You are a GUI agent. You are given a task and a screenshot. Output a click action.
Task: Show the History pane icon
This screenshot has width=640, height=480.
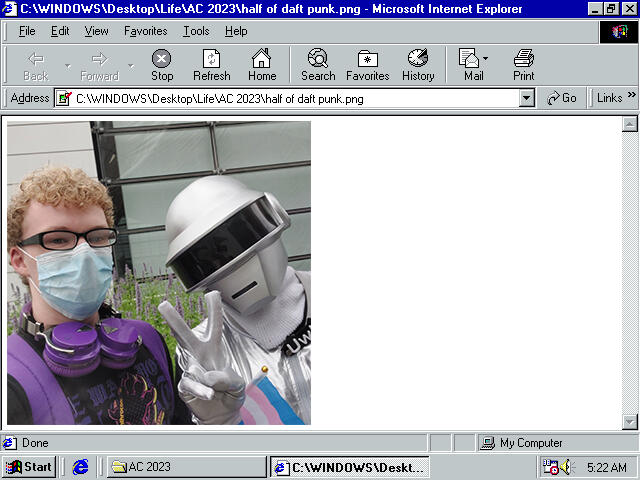[418, 59]
